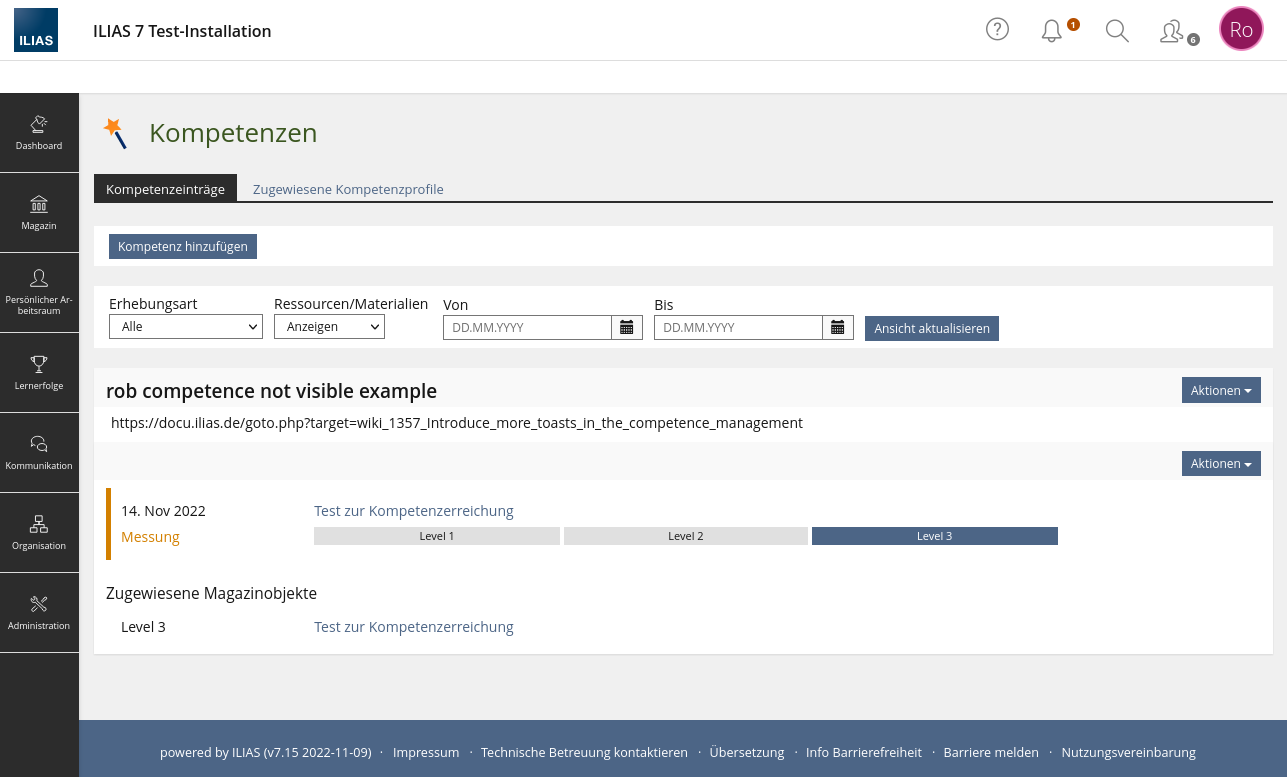Go to Dashboard in the sidebar
Screen dimensions: 1287x777
pos(39,133)
